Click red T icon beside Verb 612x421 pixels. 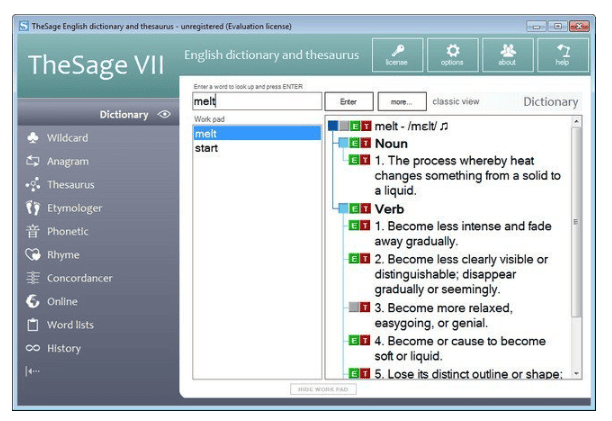point(365,209)
